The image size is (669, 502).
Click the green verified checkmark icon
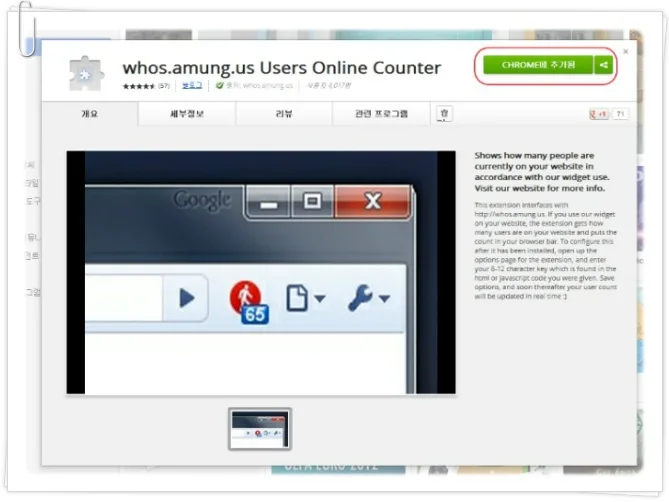(x=220, y=85)
